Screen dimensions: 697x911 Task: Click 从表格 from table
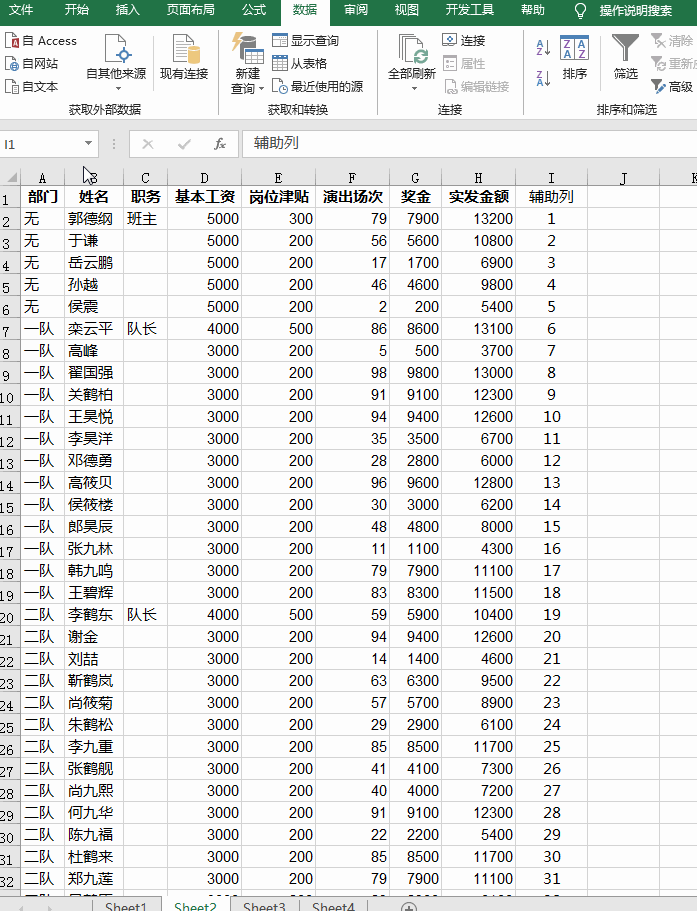click(x=300, y=63)
